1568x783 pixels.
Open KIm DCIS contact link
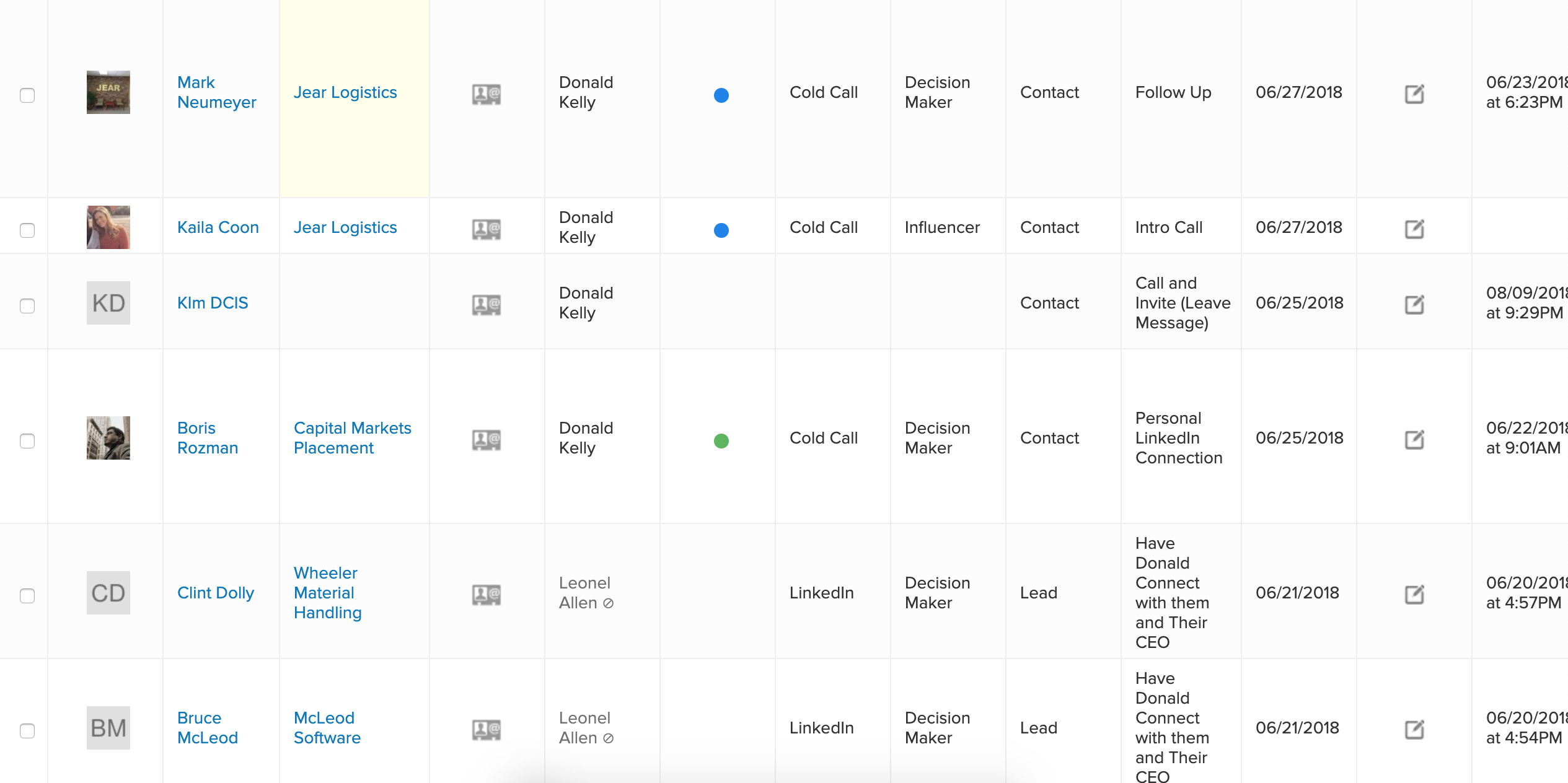pos(213,303)
